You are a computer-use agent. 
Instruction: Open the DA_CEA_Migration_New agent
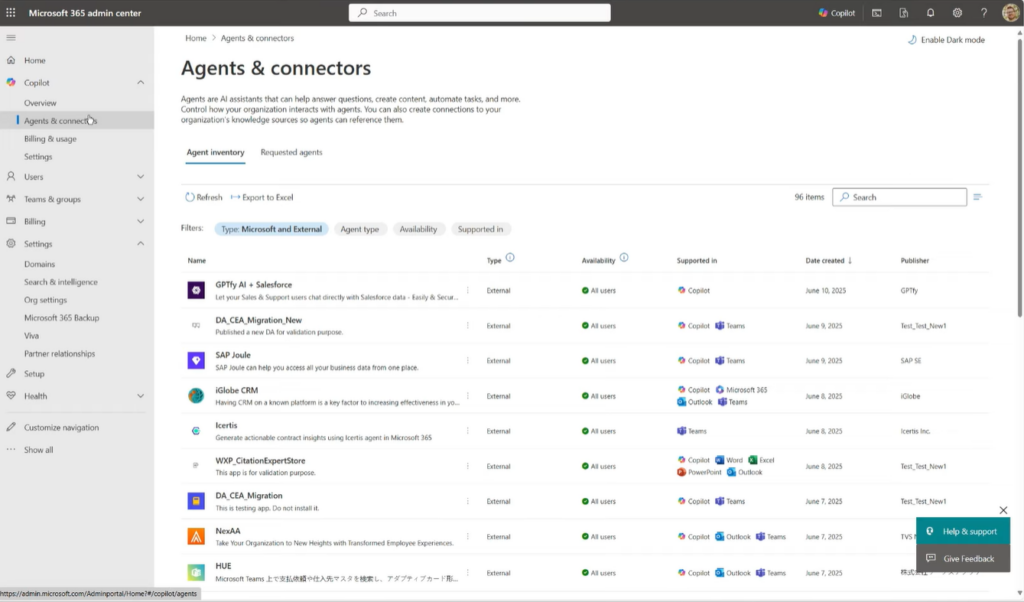pyautogui.click(x=259, y=320)
